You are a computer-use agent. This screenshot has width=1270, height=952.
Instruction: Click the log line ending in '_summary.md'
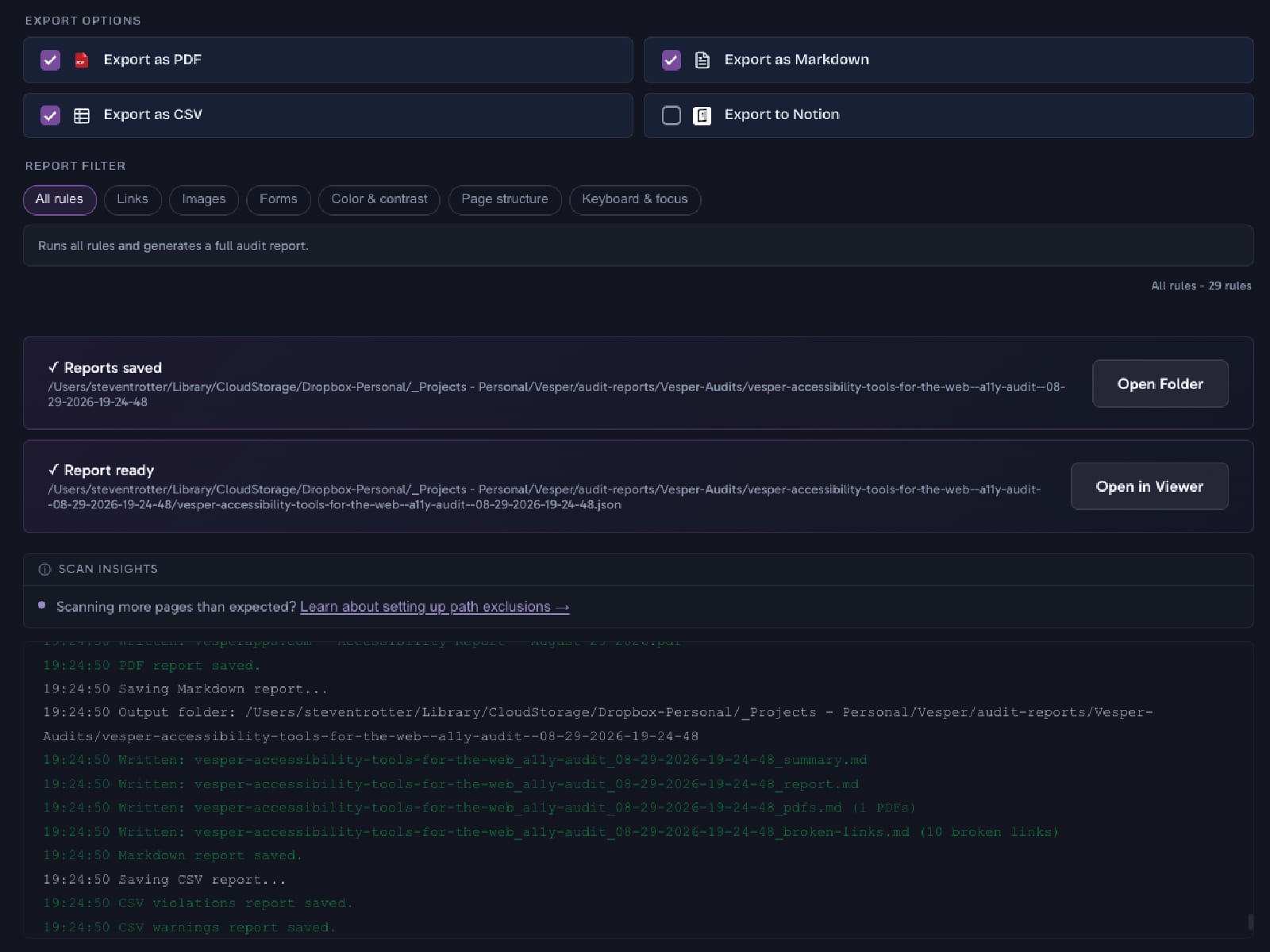click(x=455, y=761)
